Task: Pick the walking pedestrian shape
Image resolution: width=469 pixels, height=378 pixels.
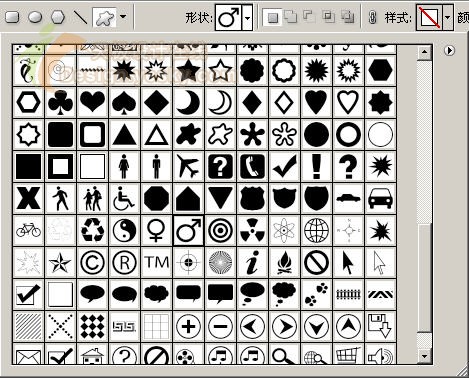Action: (x=60, y=198)
